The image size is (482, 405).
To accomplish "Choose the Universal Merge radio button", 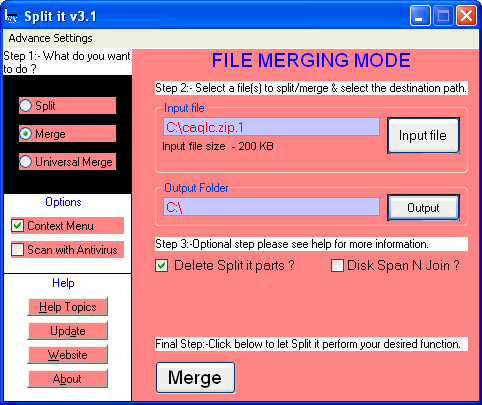I will click(x=26, y=162).
